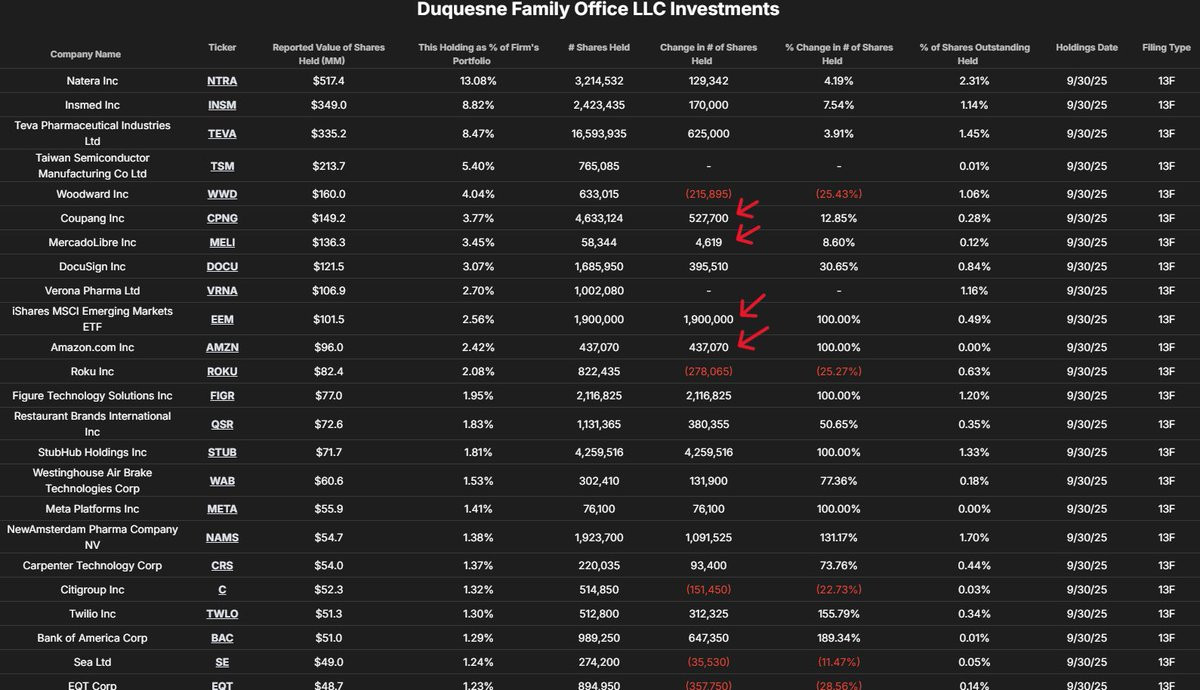Click the INSM ticker link
Viewport: 1200px width, 690px height.
pyautogui.click(x=222, y=105)
